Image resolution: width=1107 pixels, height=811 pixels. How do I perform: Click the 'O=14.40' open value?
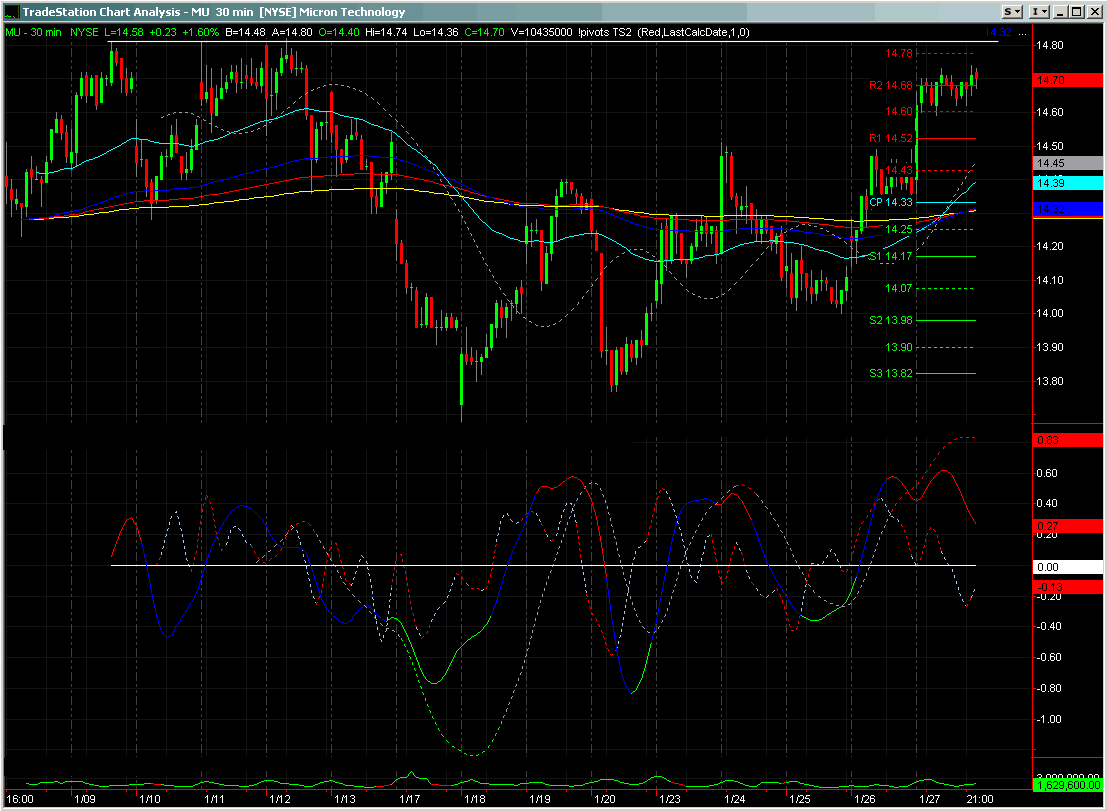338,32
